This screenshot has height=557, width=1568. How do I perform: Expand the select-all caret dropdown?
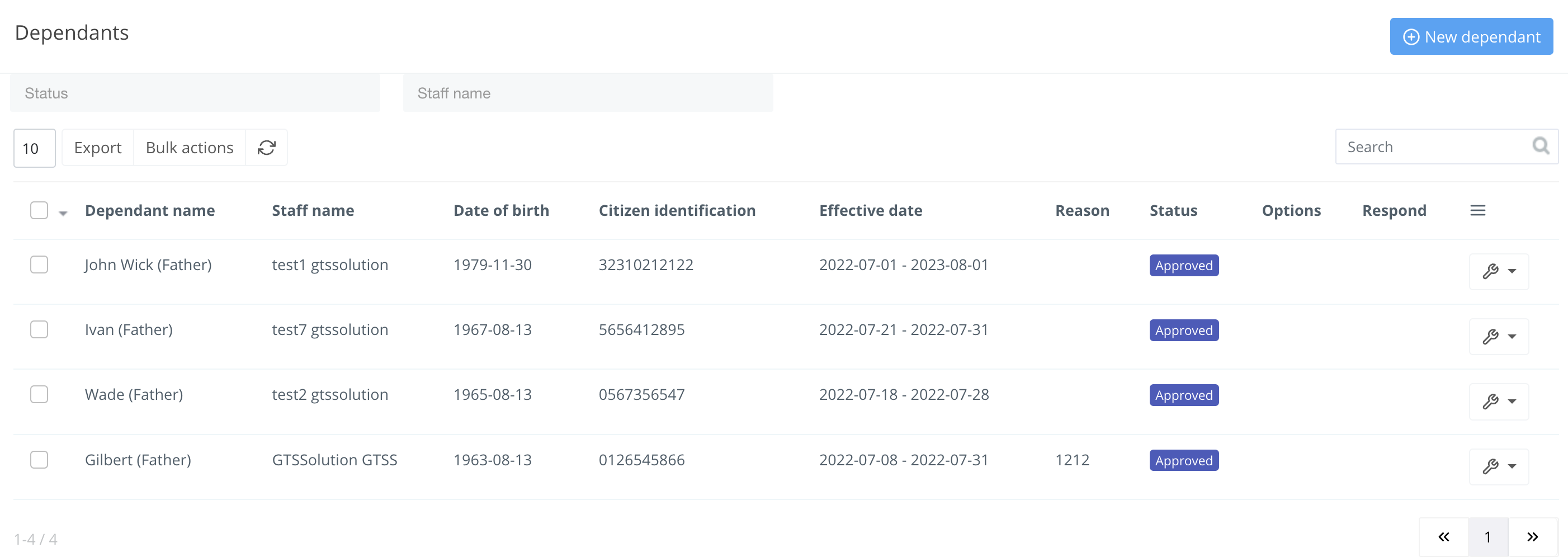63,213
